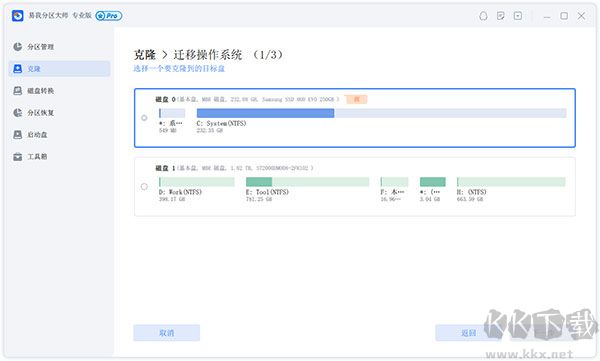600x361 pixels.
Task: Click the F: partition bar on disk 1
Action: pyautogui.click(x=394, y=182)
